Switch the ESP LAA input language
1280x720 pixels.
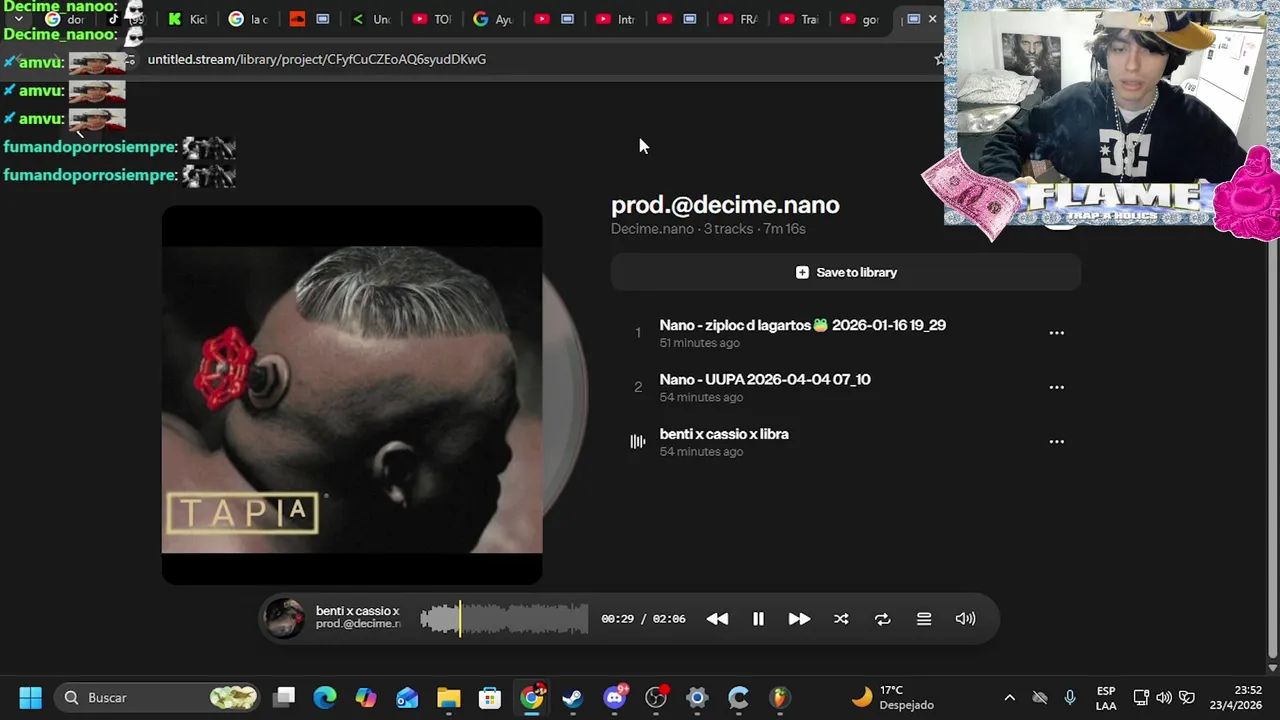[x=1106, y=698]
